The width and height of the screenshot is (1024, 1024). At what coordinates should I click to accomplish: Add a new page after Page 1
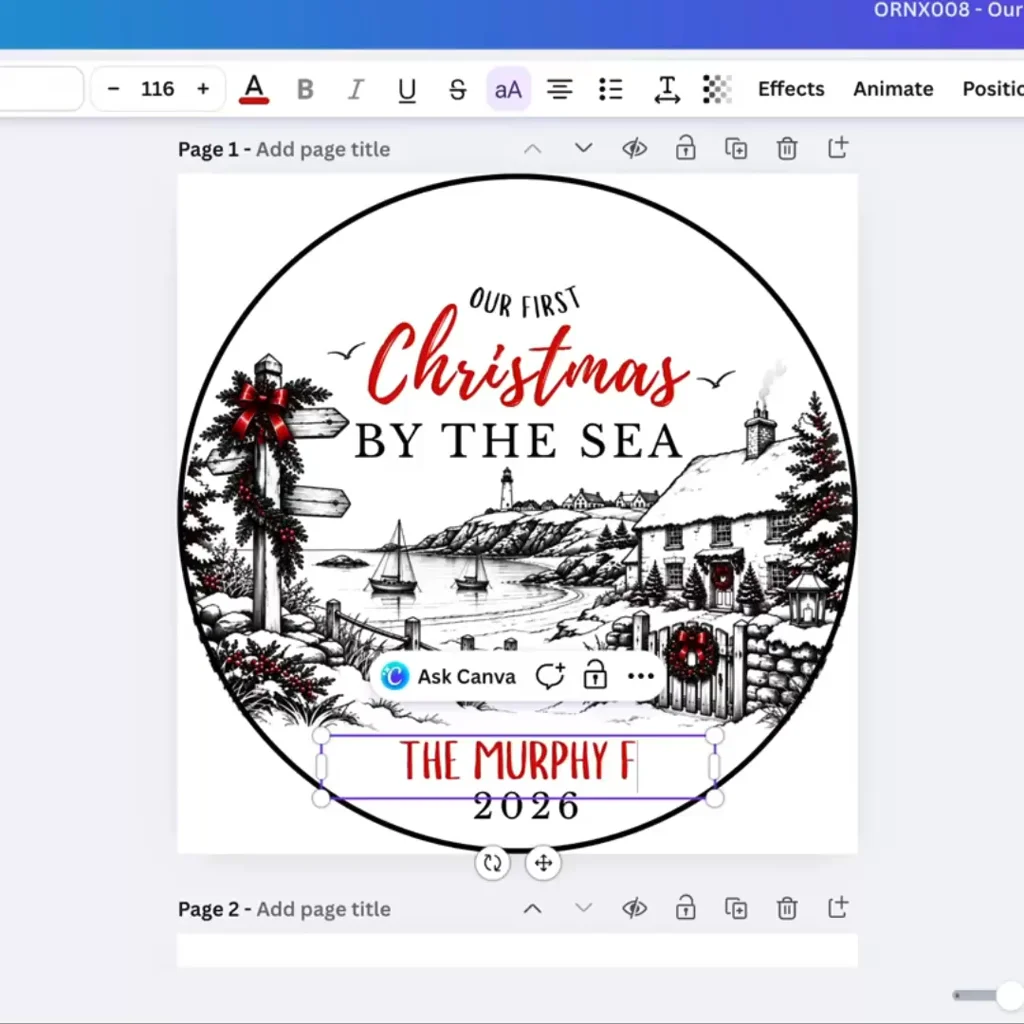click(x=838, y=148)
